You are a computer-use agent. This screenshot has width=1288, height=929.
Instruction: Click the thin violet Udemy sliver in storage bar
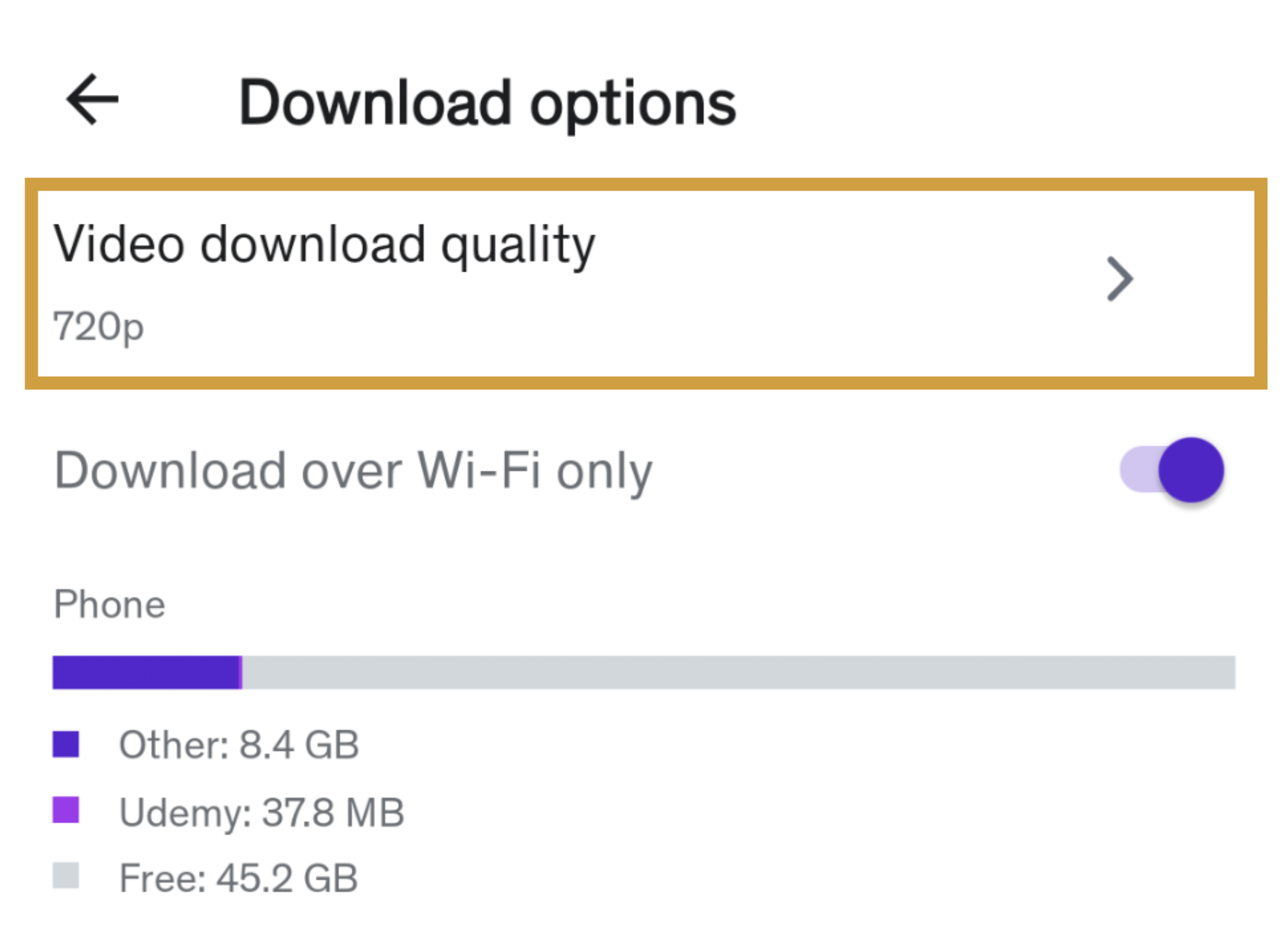click(x=241, y=672)
